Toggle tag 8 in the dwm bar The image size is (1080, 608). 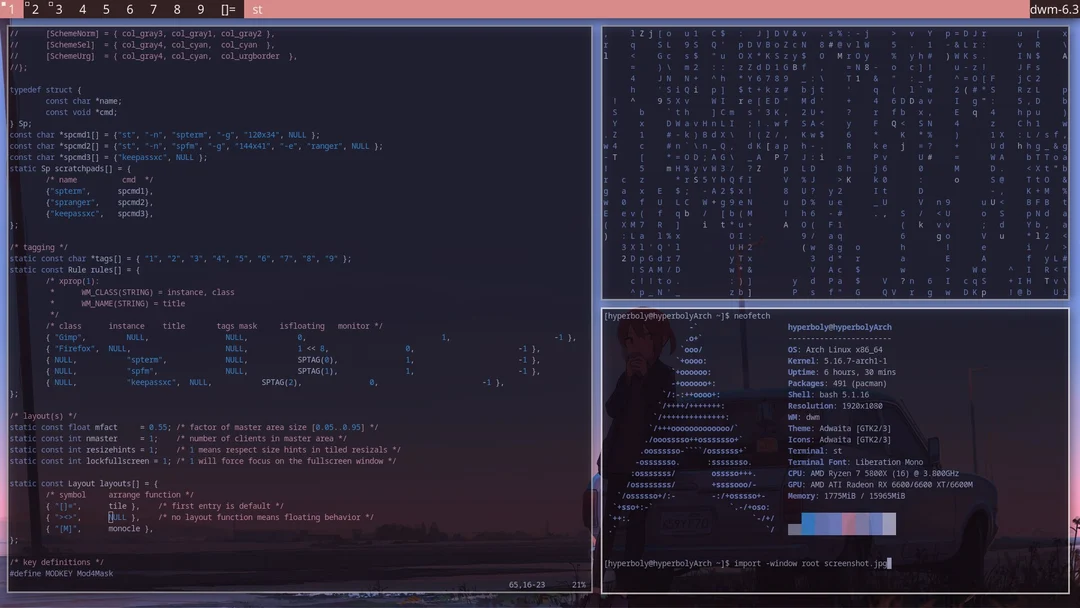click(x=177, y=10)
